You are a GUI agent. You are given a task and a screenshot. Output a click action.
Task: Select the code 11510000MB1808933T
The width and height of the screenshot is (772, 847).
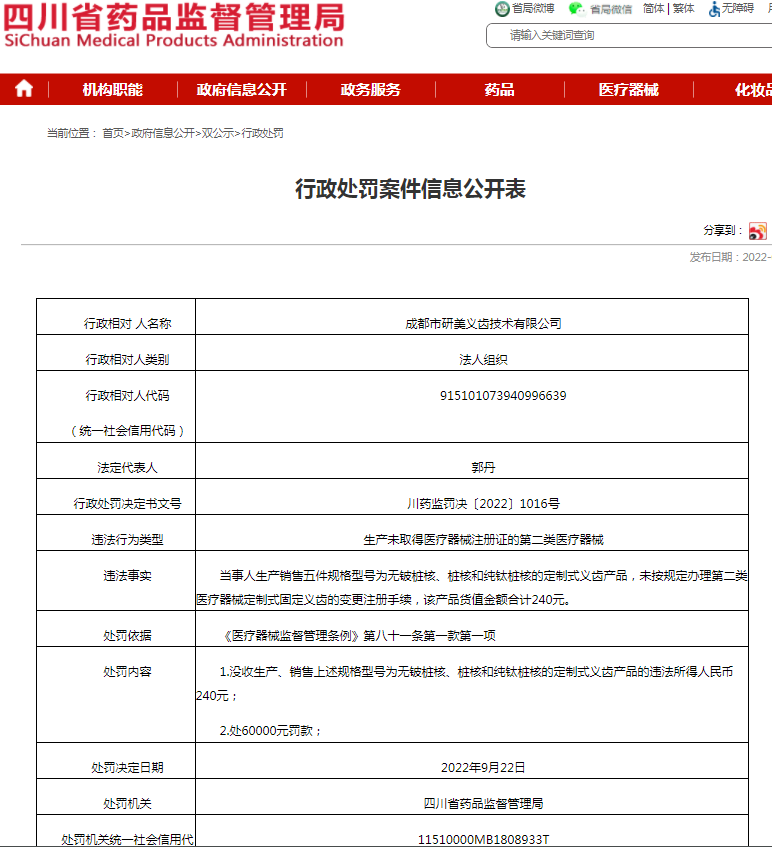483,839
